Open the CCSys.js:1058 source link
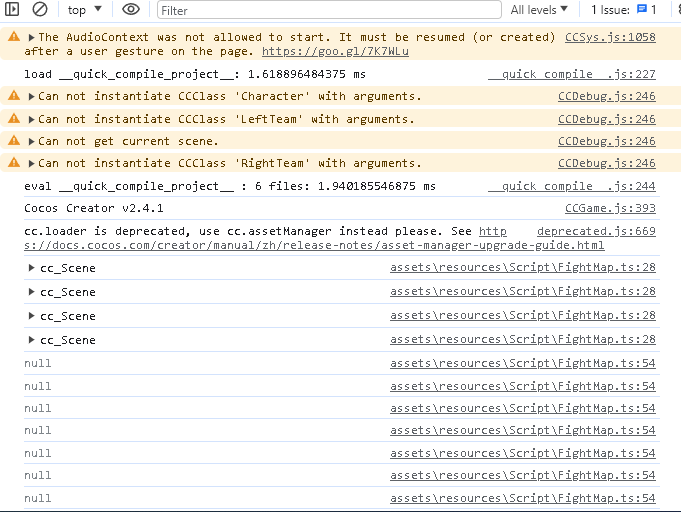This screenshot has height=512, width=681. pos(610,37)
